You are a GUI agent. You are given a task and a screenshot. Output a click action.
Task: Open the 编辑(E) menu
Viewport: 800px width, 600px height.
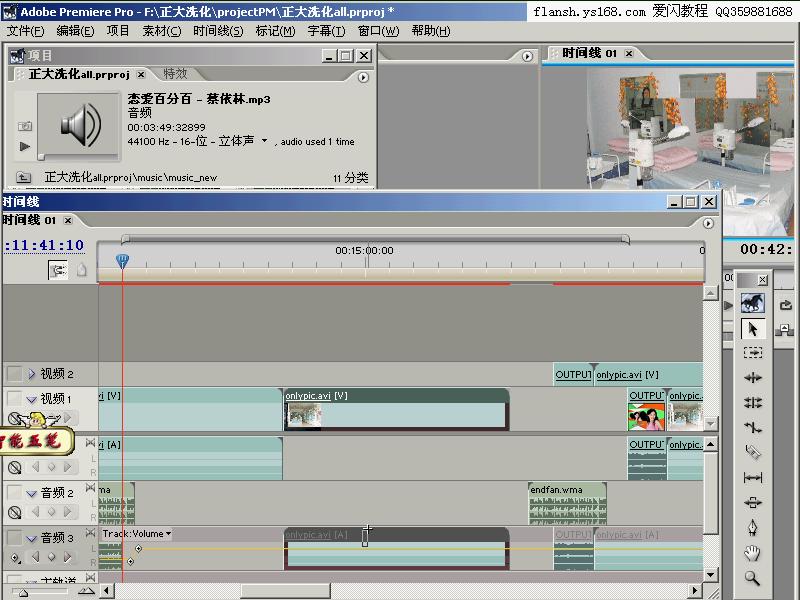click(x=75, y=31)
